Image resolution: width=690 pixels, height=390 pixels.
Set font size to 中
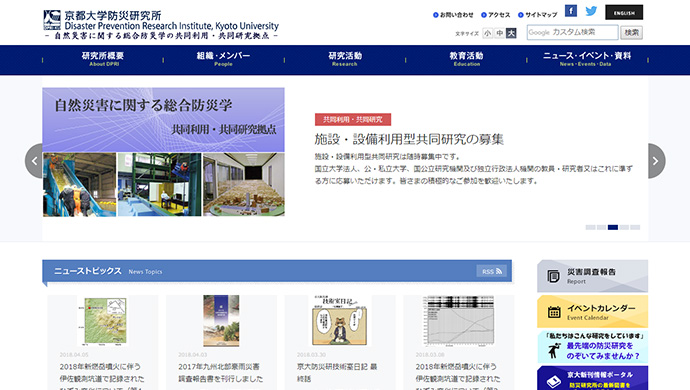coord(499,33)
